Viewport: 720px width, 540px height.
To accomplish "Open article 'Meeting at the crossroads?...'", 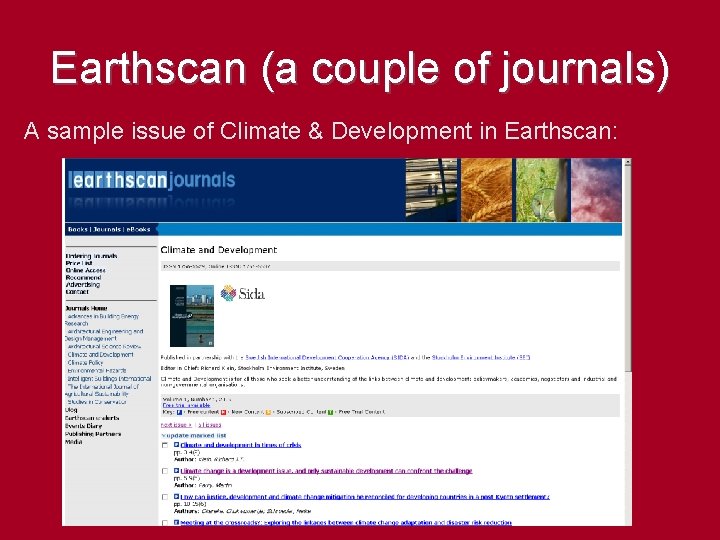I will tap(346, 523).
